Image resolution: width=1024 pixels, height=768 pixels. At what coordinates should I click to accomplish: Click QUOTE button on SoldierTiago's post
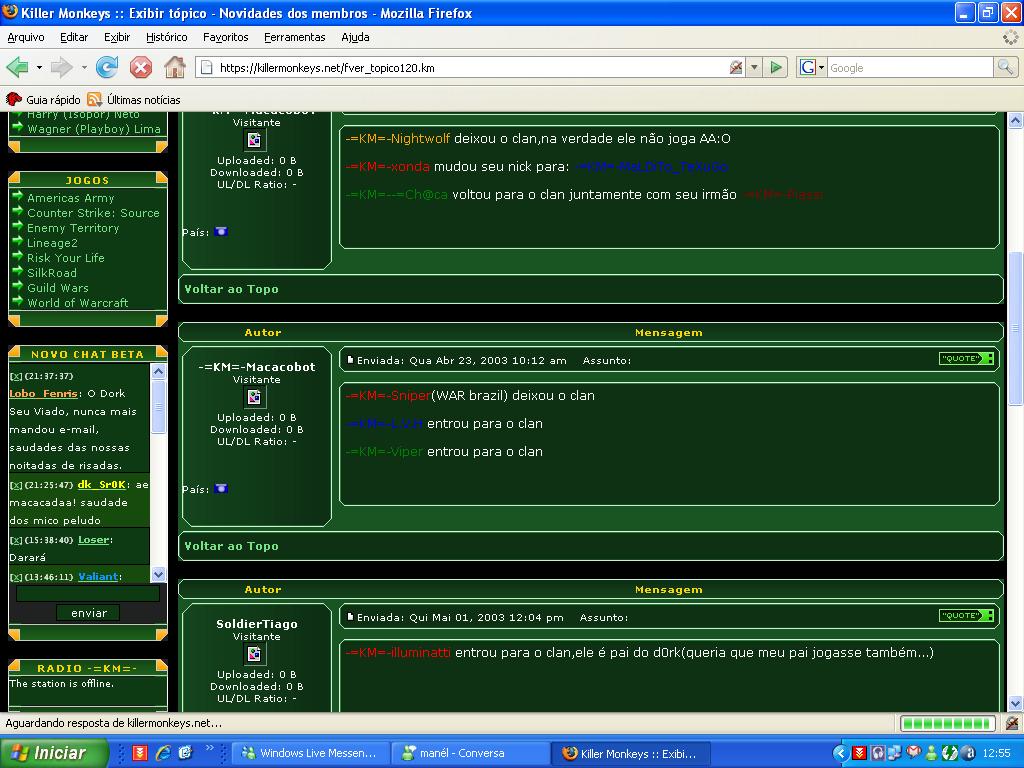pyautogui.click(x=965, y=616)
